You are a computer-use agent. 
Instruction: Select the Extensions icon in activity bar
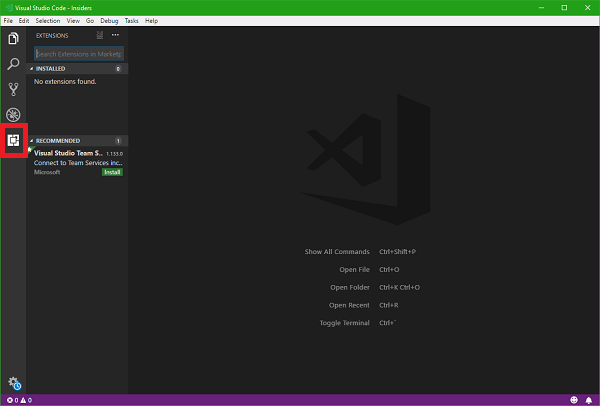[14, 141]
